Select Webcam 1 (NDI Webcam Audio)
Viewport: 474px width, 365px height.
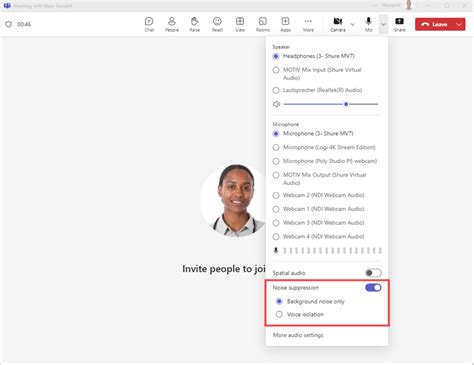318,209
